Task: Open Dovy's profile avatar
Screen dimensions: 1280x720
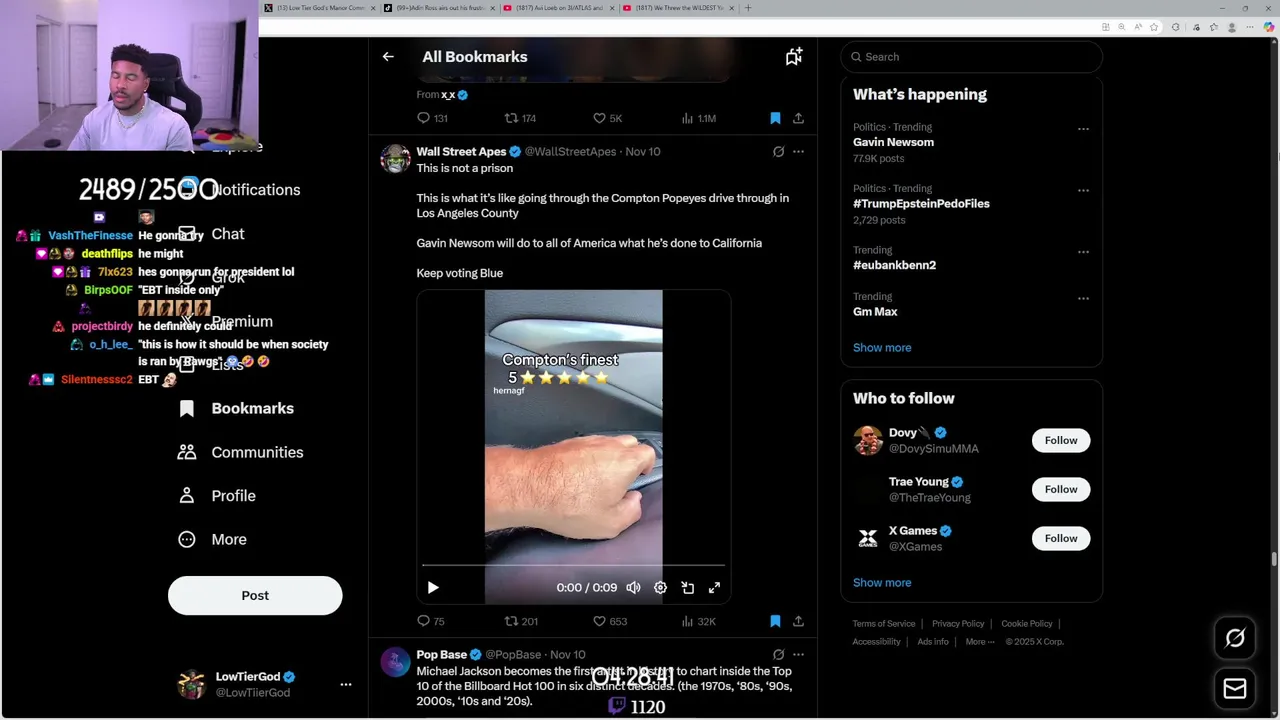Action: pos(868,440)
